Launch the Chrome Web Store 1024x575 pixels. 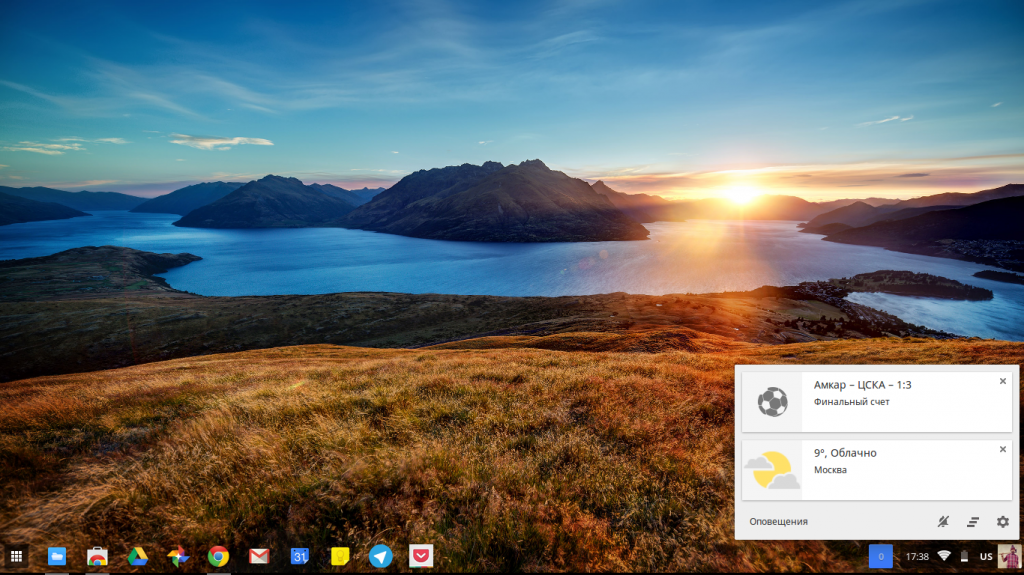[x=97, y=556]
